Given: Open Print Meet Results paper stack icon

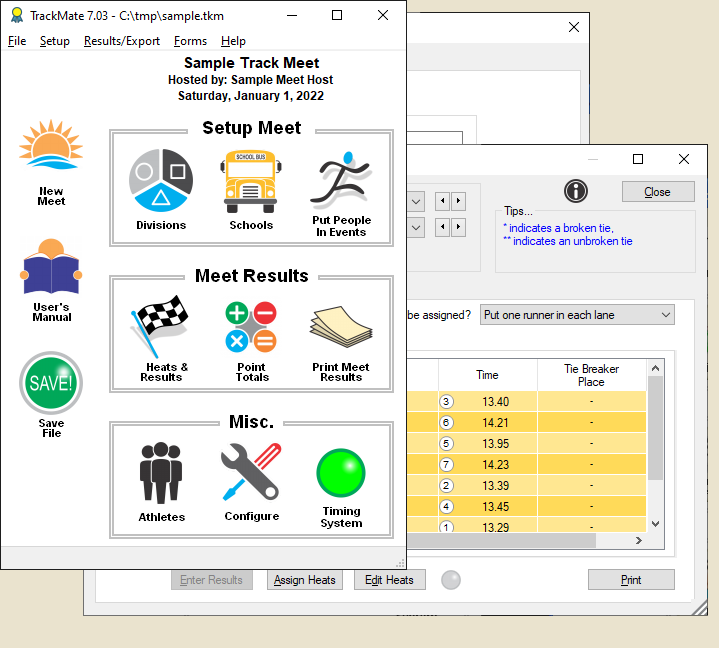Looking at the screenshot, I should coord(341,327).
